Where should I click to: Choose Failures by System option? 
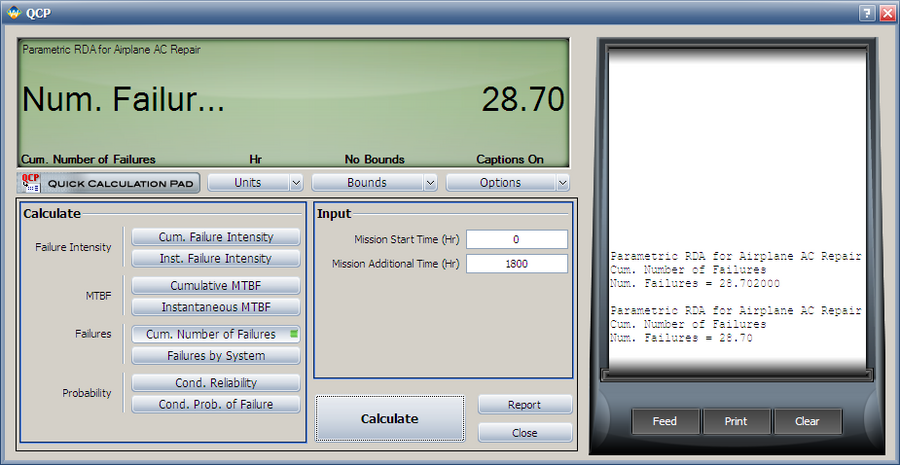tap(216, 356)
